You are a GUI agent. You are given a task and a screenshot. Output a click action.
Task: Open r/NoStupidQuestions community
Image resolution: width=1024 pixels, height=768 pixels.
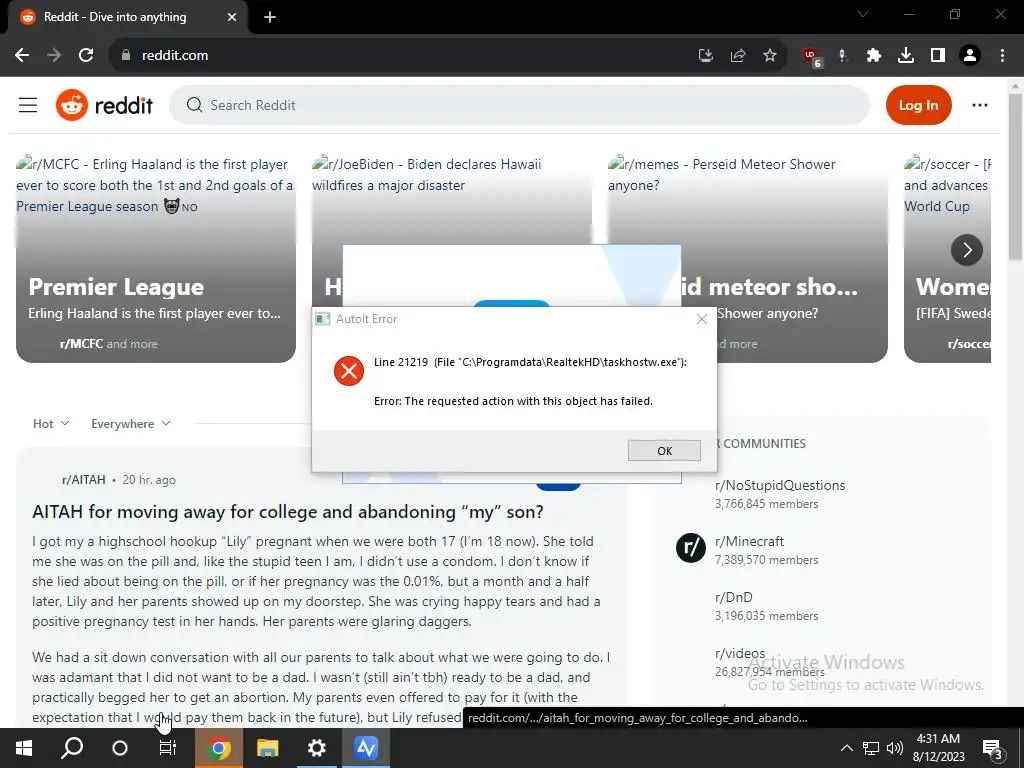[780, 485]
